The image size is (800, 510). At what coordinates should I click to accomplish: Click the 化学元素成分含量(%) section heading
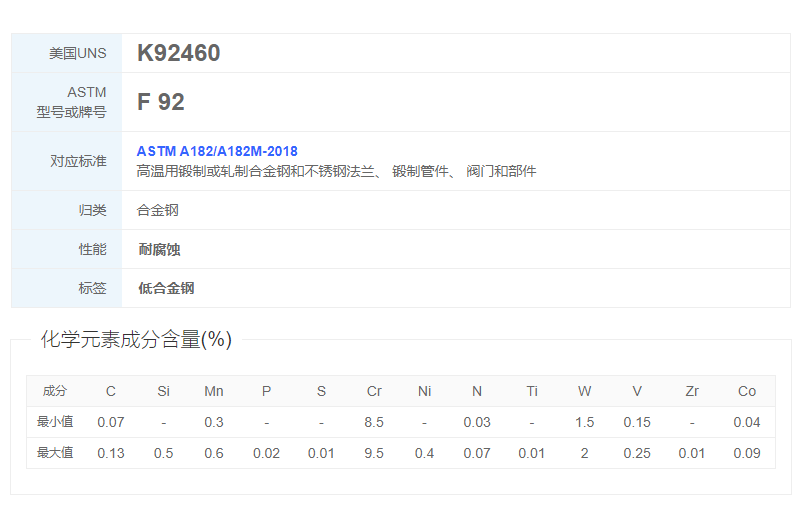[136, 340]
